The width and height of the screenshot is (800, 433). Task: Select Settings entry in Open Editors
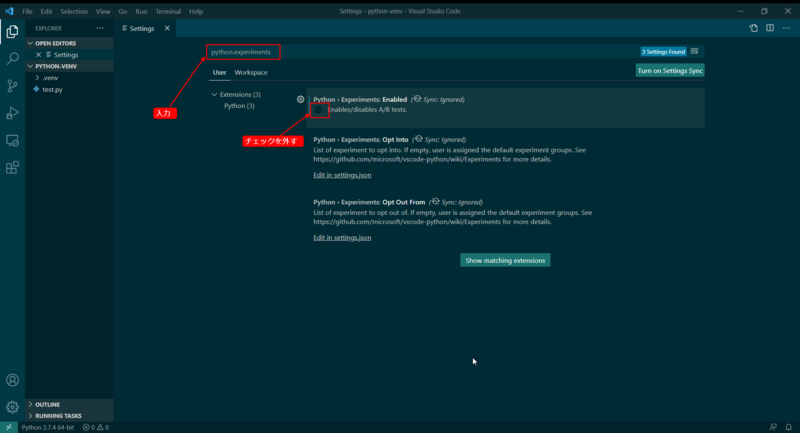click(x=66, y=55)
